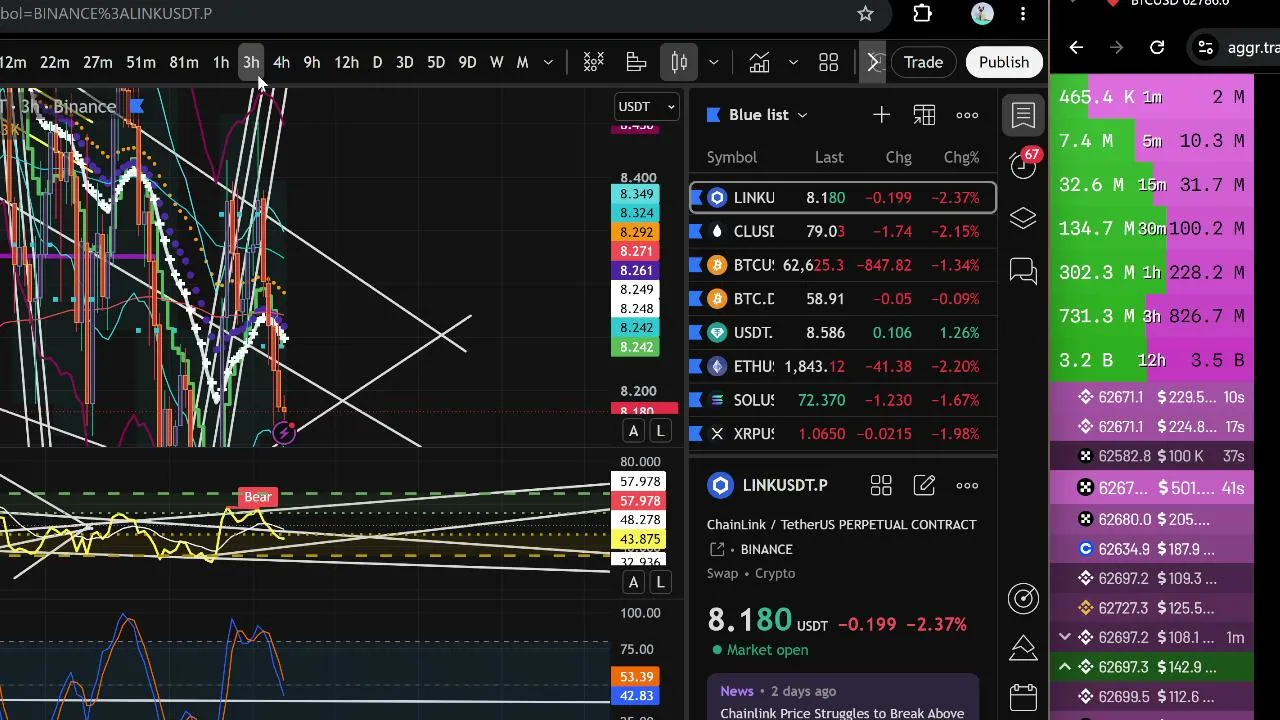Toggle auto scale A on the price chart
Screen dimensions: 1280x720
click(633, 431)
